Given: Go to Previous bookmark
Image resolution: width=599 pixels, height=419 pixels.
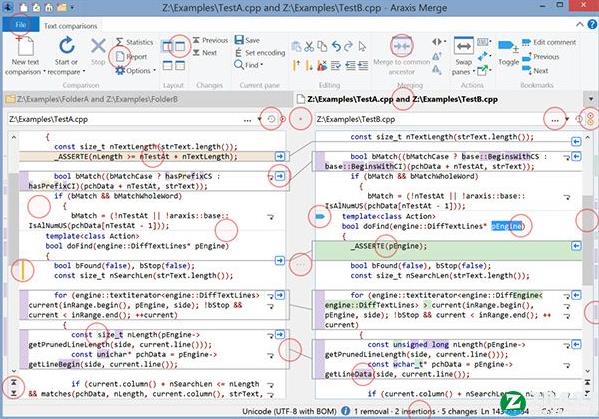Looking at the screenshot, I should point(541,57).
